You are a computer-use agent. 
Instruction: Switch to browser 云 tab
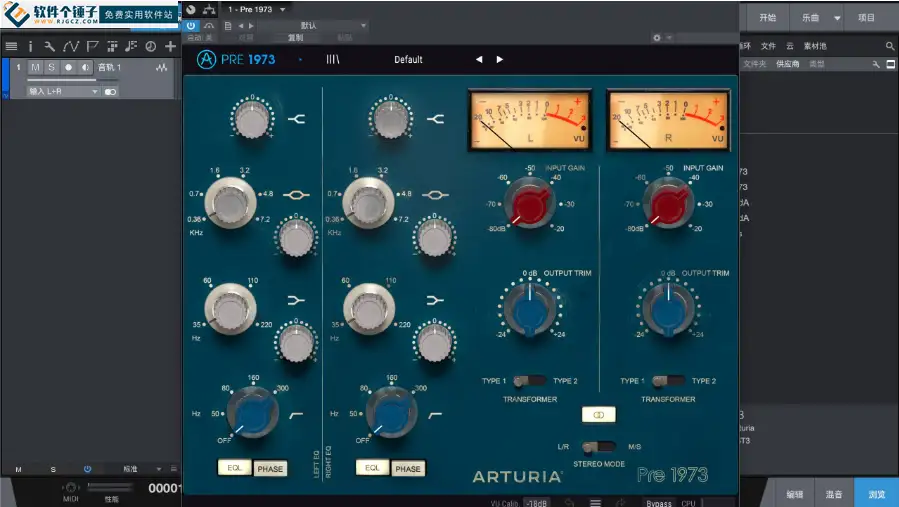[x=789, y=46]
